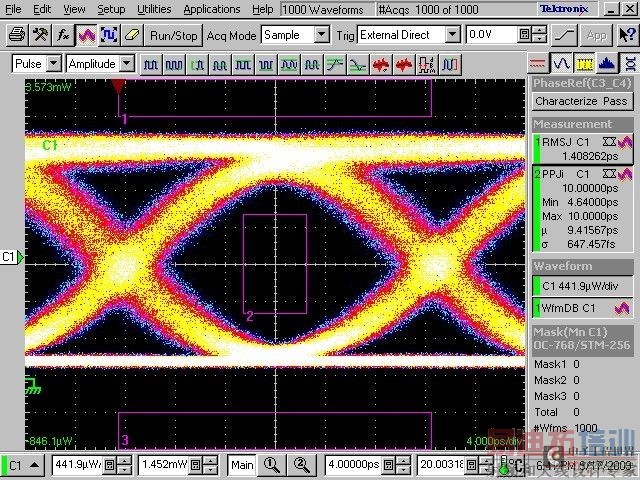The height and width of the screenshot is (480, 640).
Task: Click the eraser clear data icon
Action: coord(132,36)
